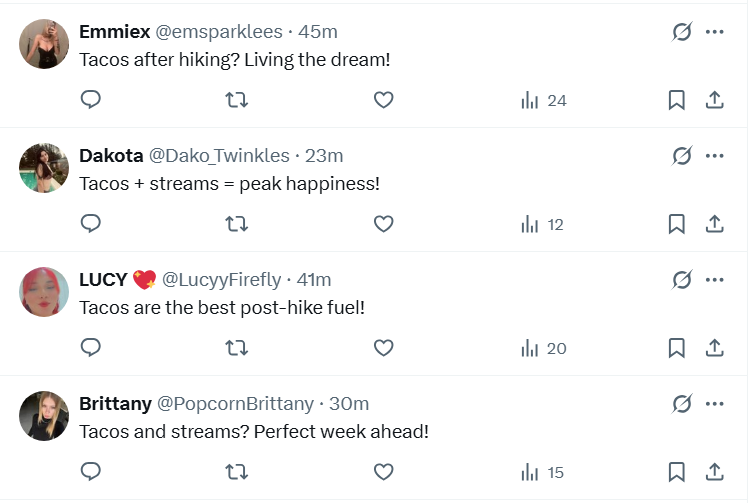Reply to Emmiex's tacos after hiking tweet

[91, 100]
